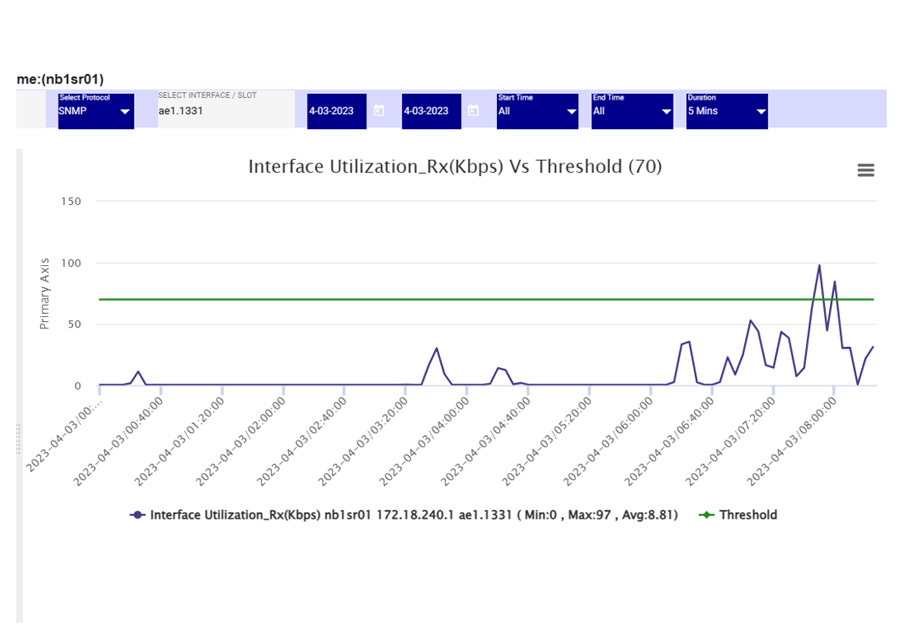Click the Threshold legend marker icon
Screen dimensions: 900x634
[708, 515]
